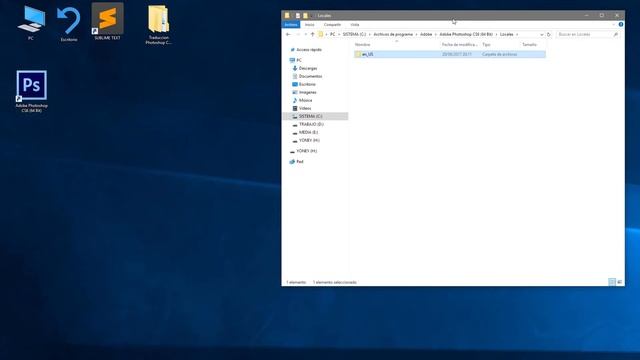This screenshot has height=360, width=640.
Task: Click the Carpeta de archivos type cell
Action: (500, 54)
